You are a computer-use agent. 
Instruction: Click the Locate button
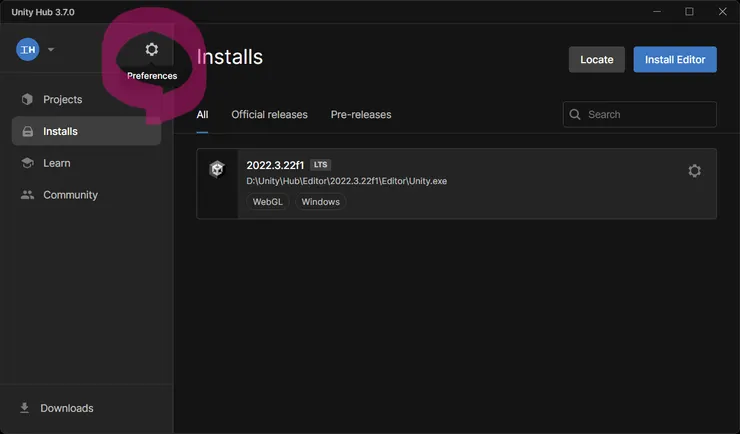(x=597, y=59)
